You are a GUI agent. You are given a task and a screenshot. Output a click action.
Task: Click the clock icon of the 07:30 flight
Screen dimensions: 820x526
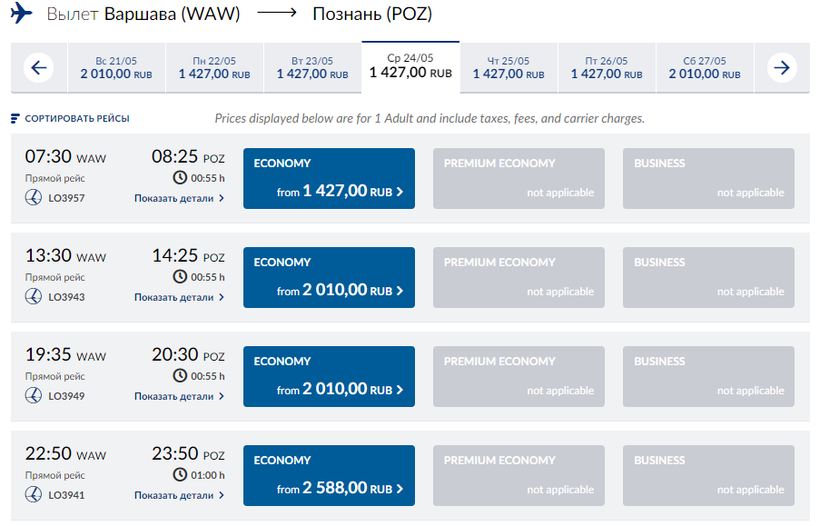pyautogui.click(x=180, y=178)
